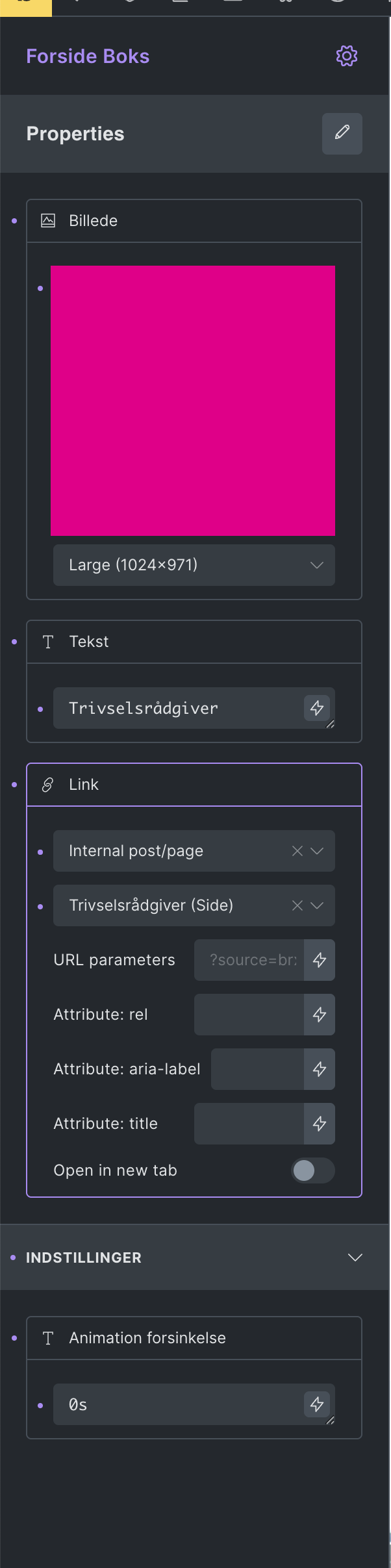
Task: Click the magenta image preview
Action: pyautogui.click(x=193, y=400)
